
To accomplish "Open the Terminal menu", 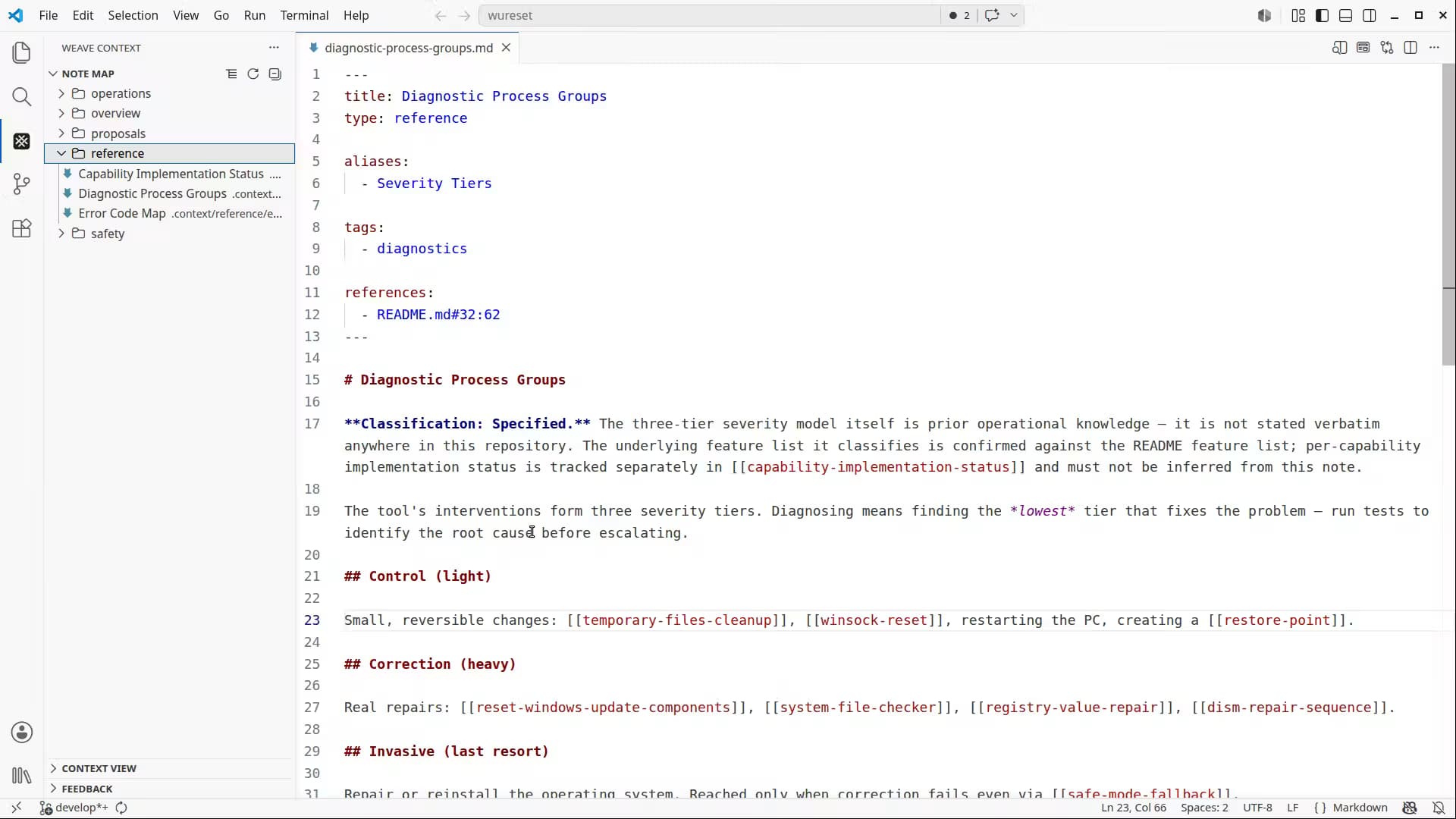I will tap(304, 15).
